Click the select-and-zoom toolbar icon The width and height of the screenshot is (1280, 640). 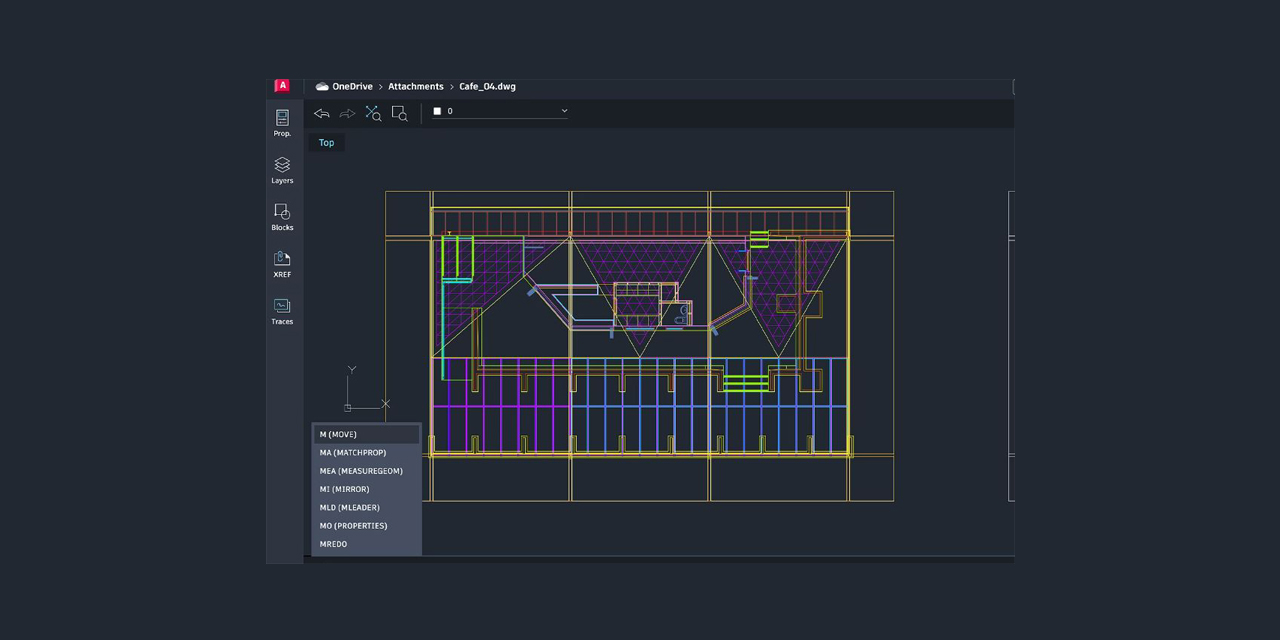(373, 112)
